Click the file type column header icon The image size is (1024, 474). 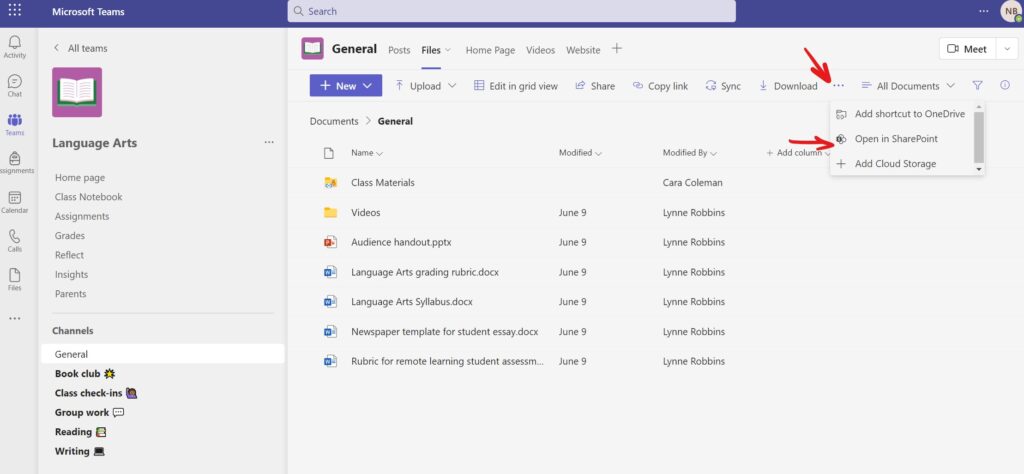pos(329,153)
